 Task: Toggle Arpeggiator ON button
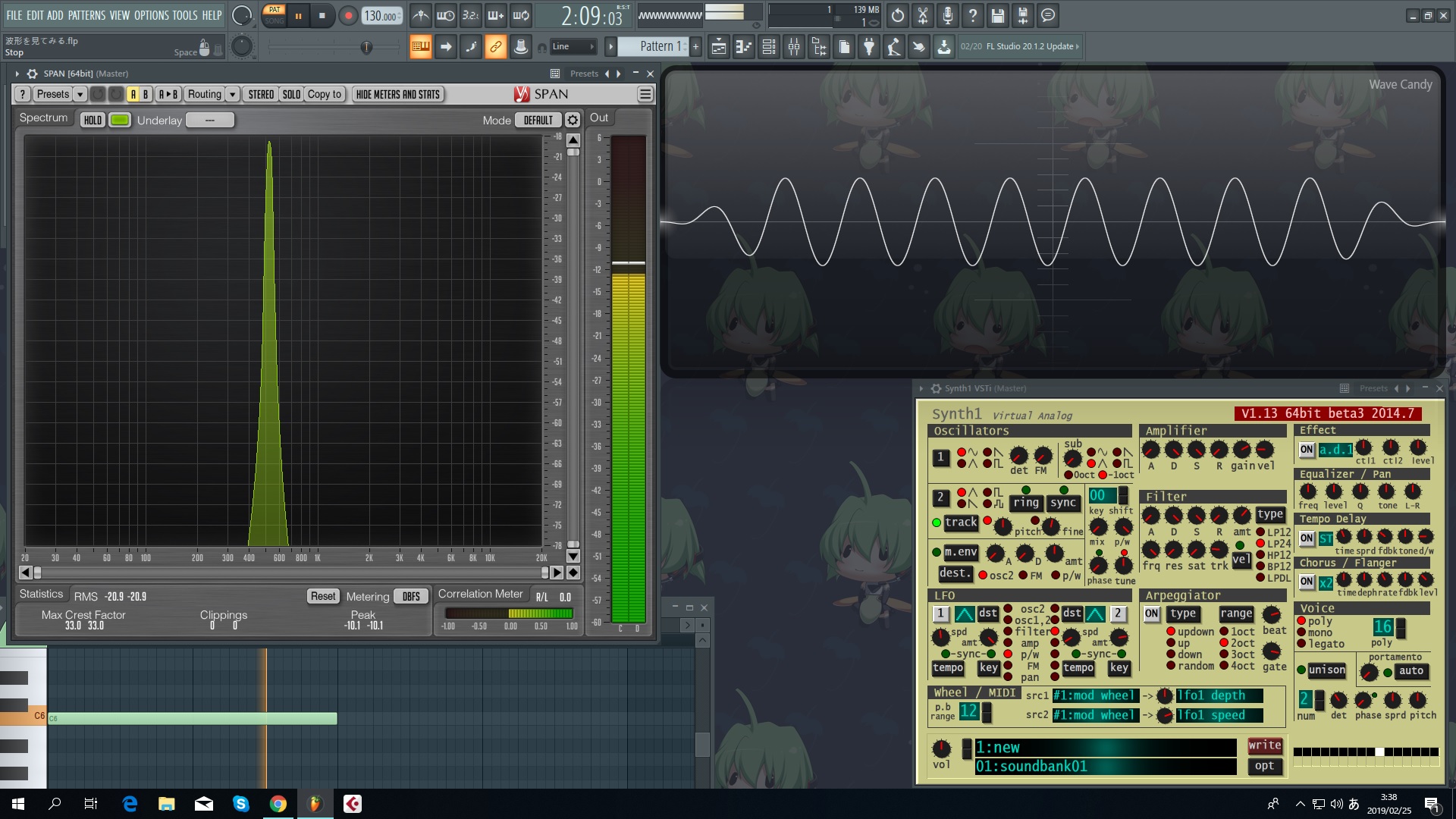(x=1151, y=613)
